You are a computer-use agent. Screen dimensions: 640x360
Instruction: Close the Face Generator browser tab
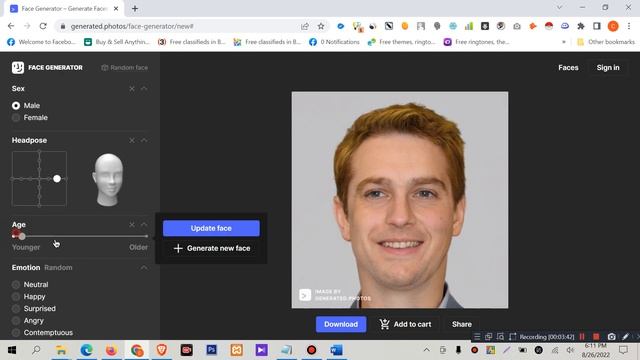point(116,9)
